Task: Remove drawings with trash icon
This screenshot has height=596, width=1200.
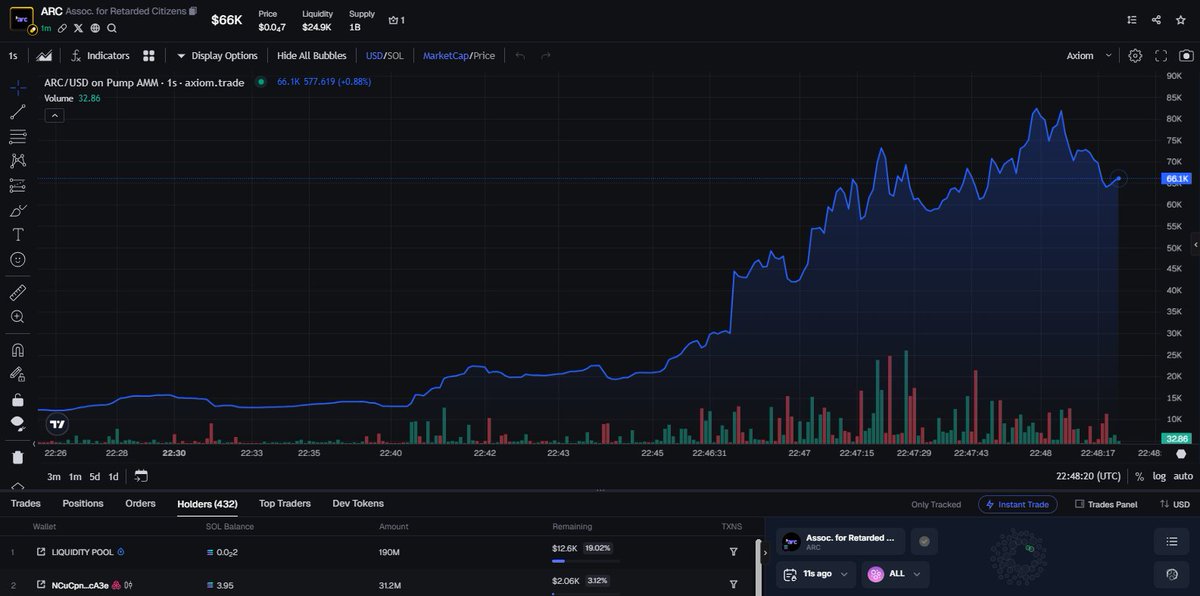Action: click(18, 457)
